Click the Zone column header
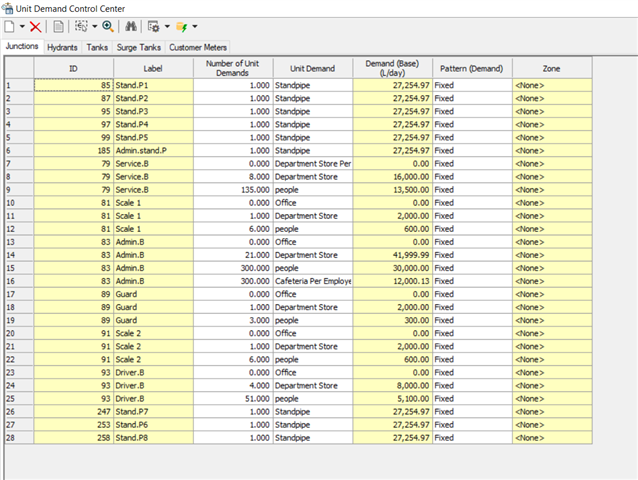The height and width of the screenshot is (480, 638). (x=552, y=68)
